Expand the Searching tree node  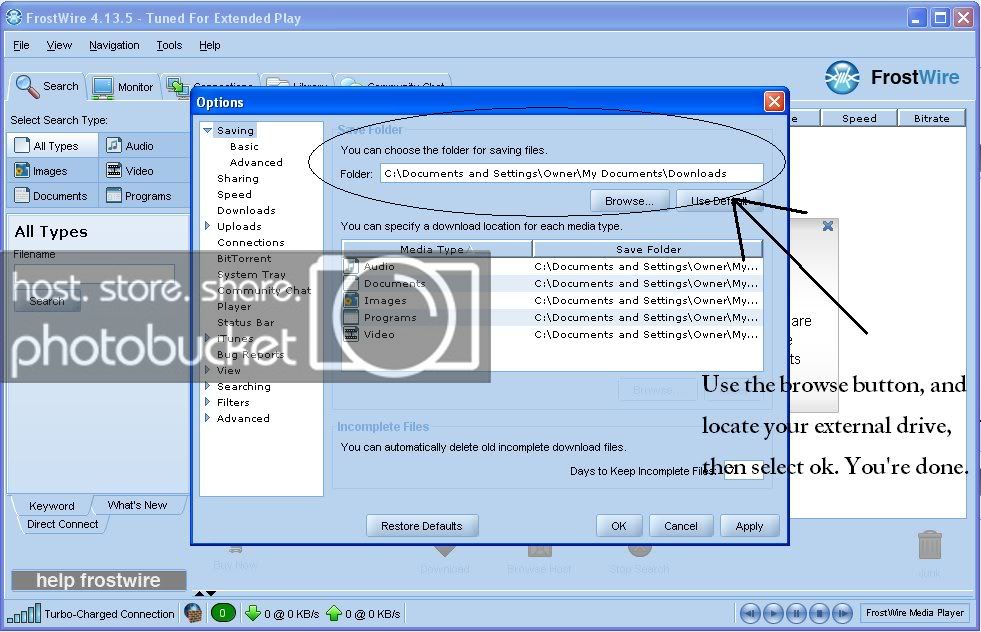coord(208,386)
